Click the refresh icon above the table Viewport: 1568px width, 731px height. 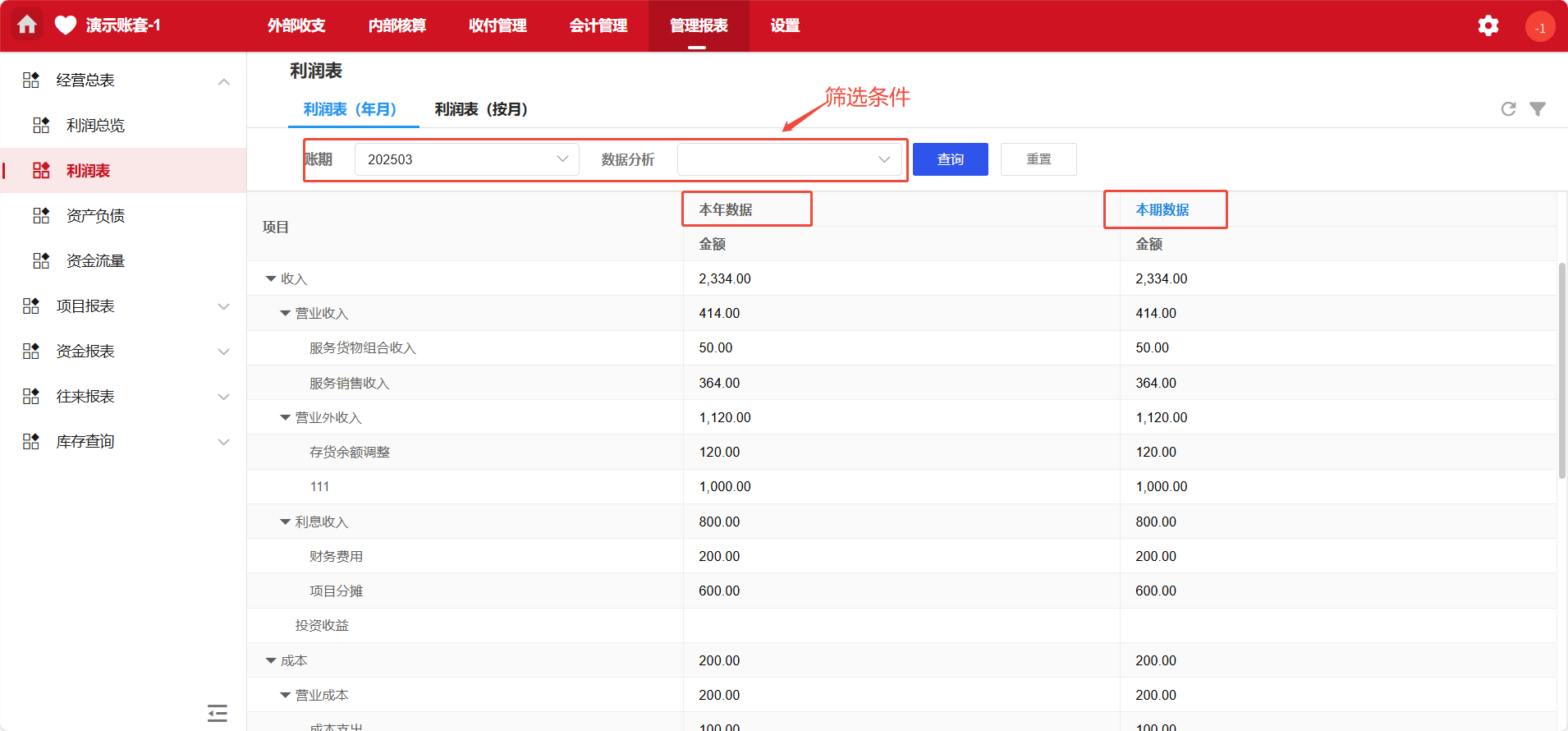(x=1508, y=109)
